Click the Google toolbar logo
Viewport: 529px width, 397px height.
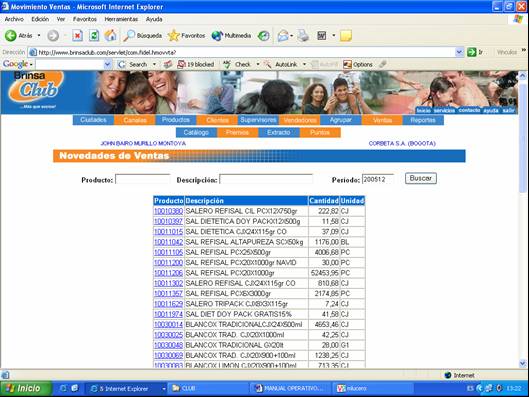point(16,64)
